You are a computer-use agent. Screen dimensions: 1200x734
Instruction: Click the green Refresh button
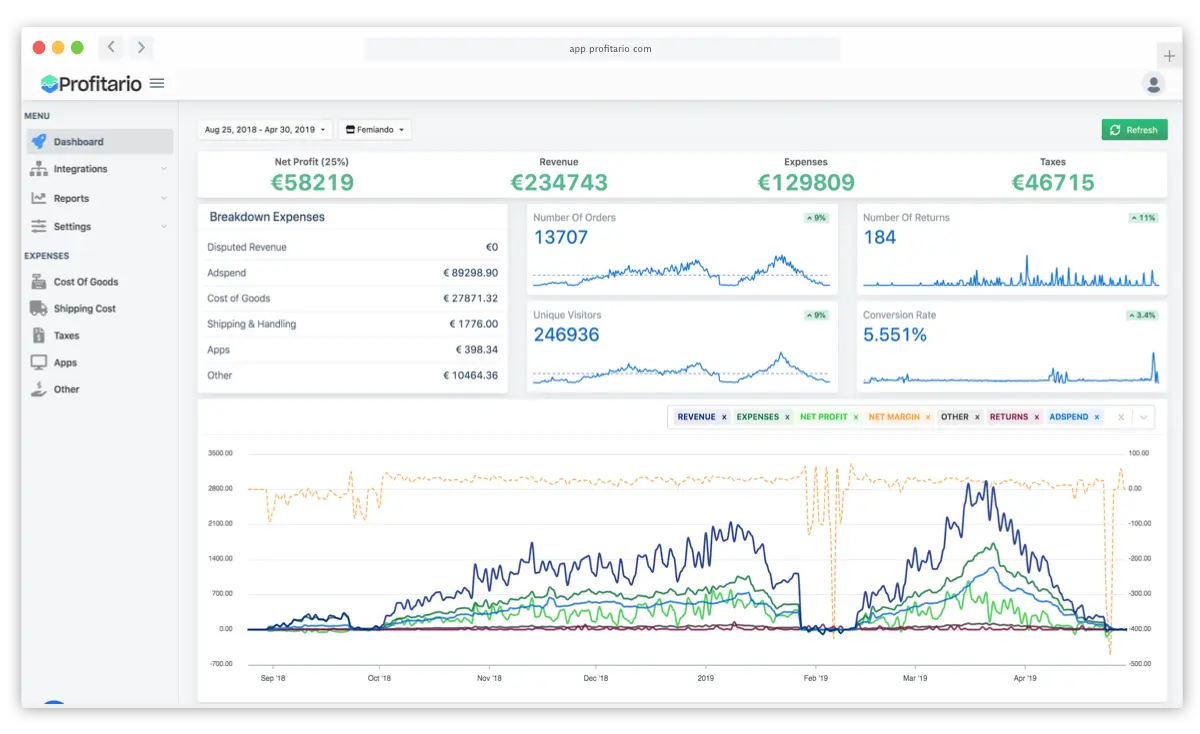point(1134,129)
